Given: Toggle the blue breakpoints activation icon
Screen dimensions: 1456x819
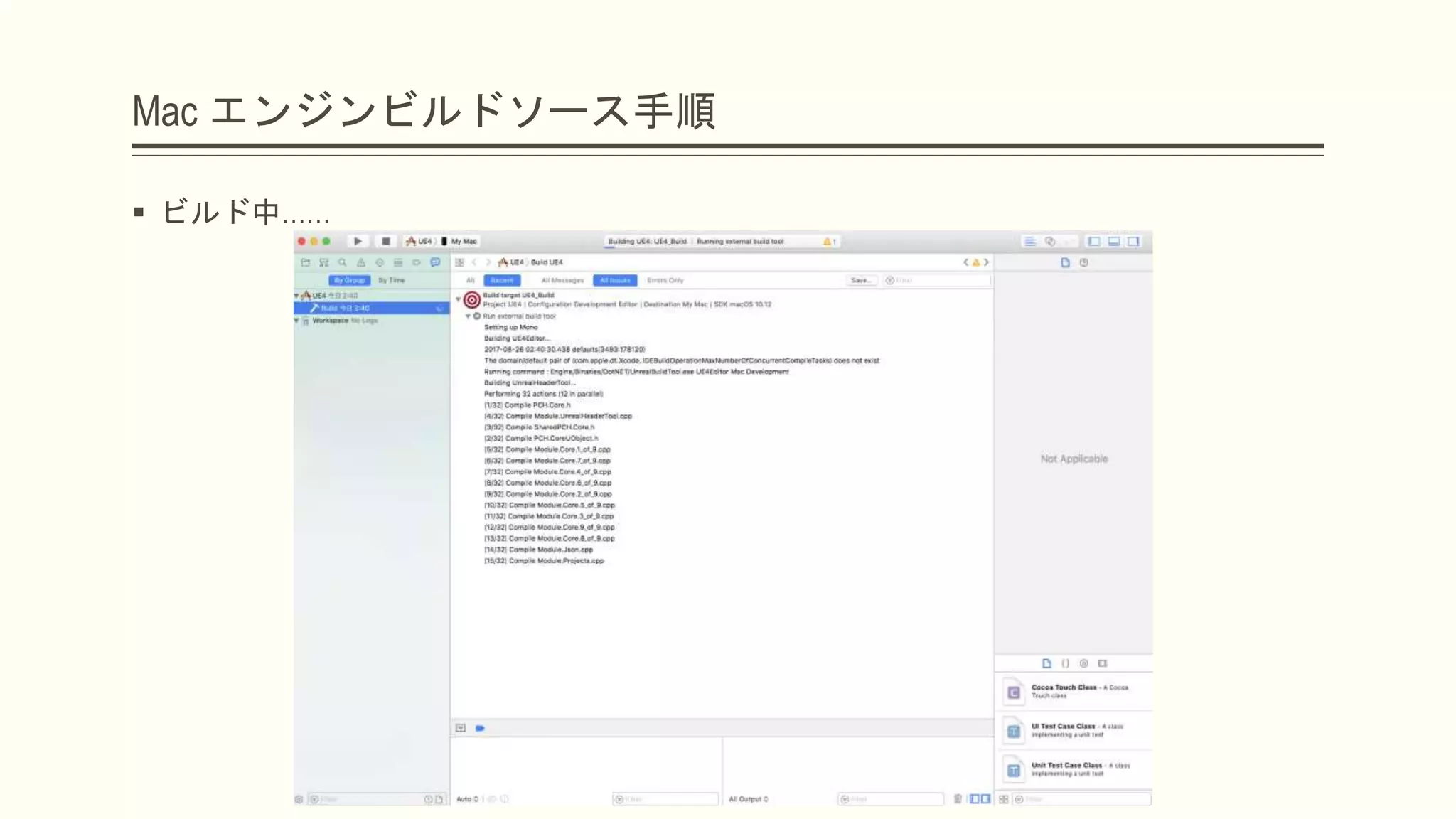Looking at the screenshot, I should coord(480,728).
